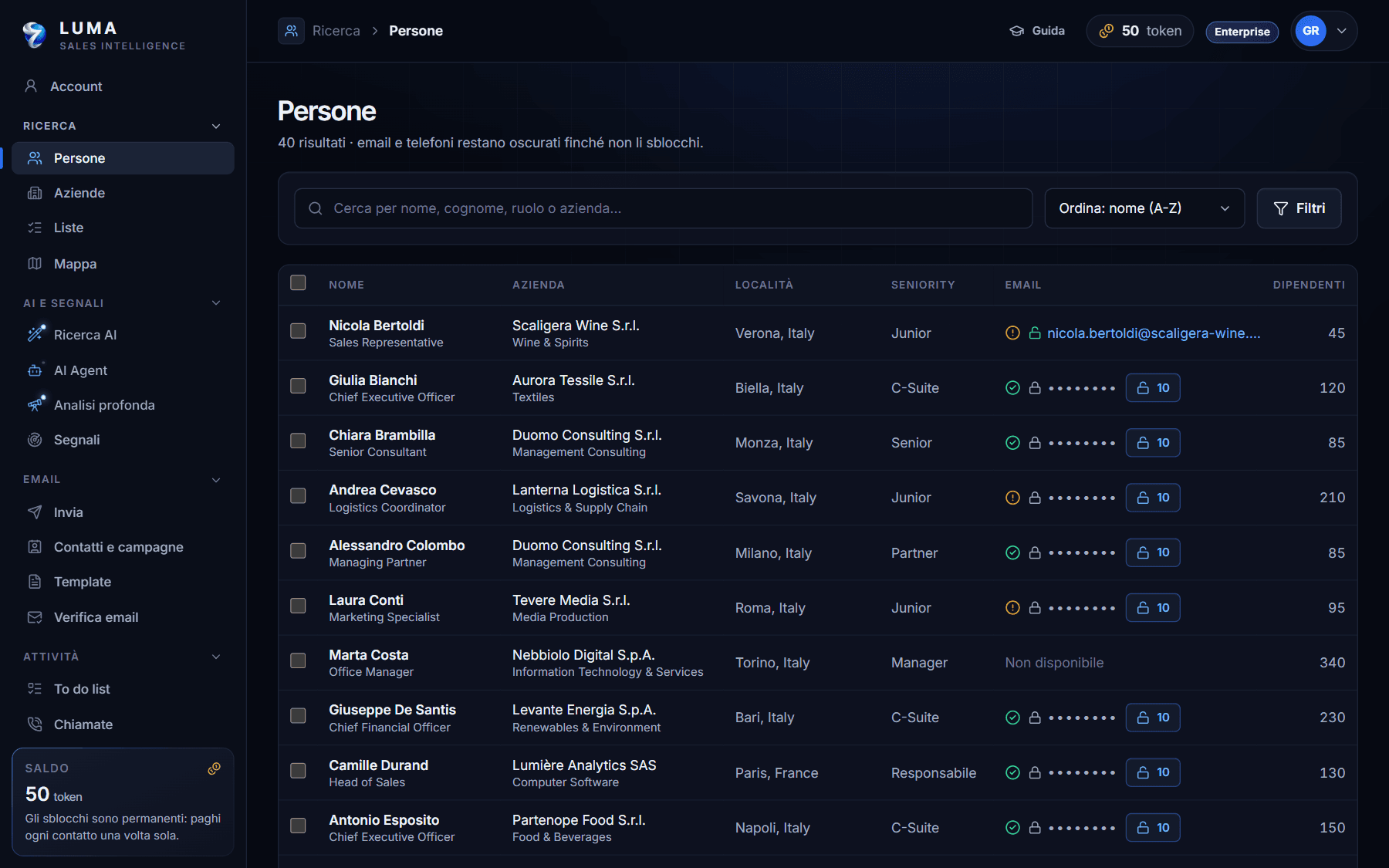Click the coin icon in Saldo card
The image size is (1389, 868).
[x=214, y=768]
